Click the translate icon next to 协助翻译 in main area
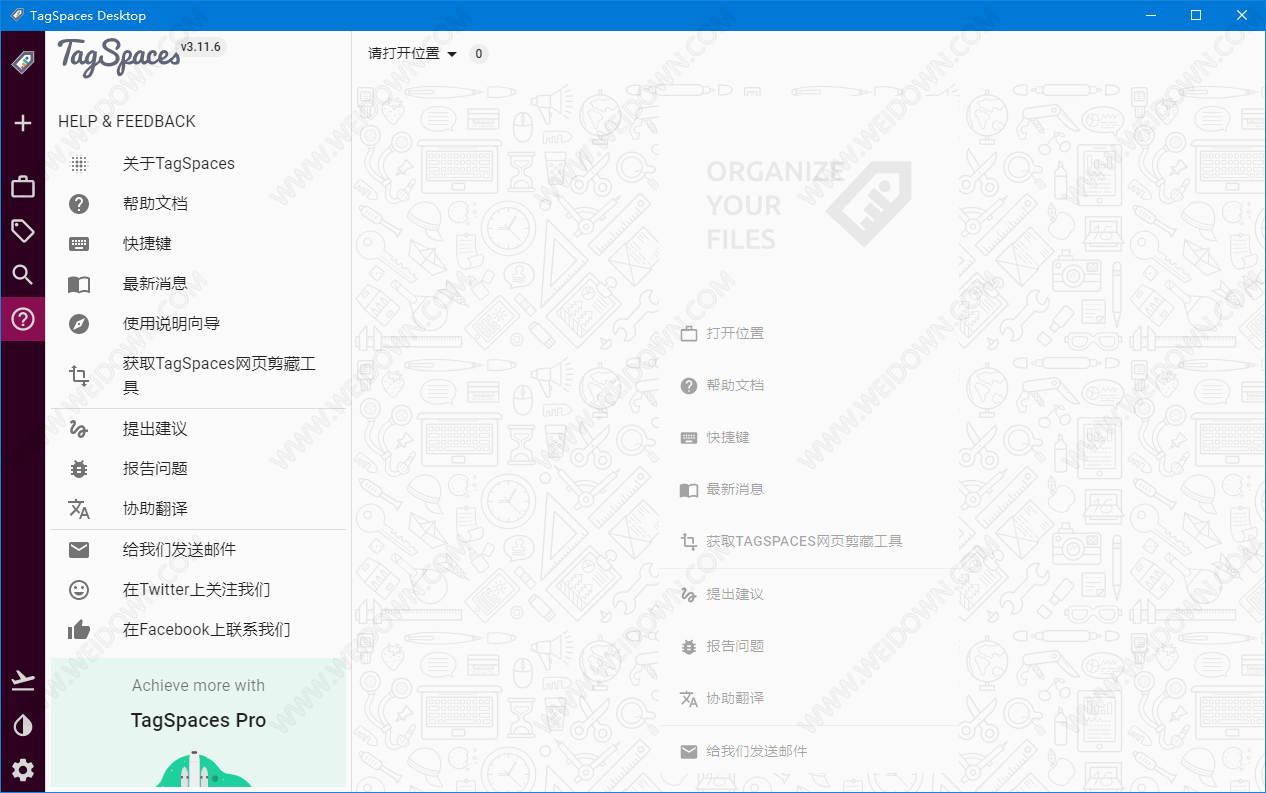The width and height of the screenshot is (1266, 793). 689,699
